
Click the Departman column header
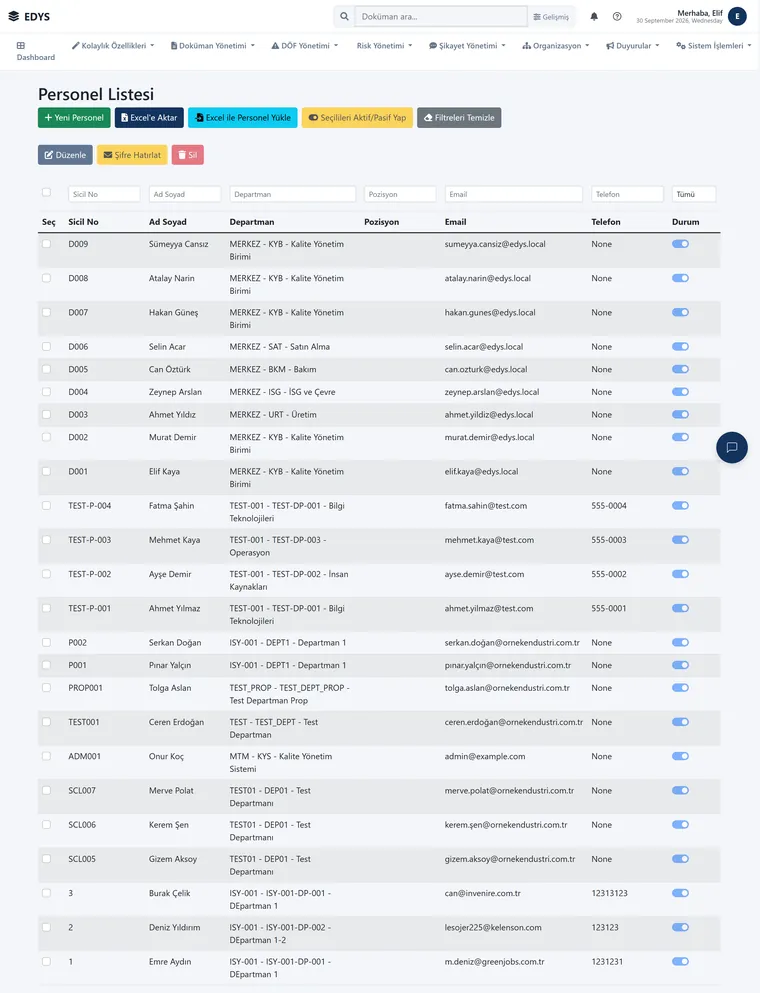[x=252, y=222]
